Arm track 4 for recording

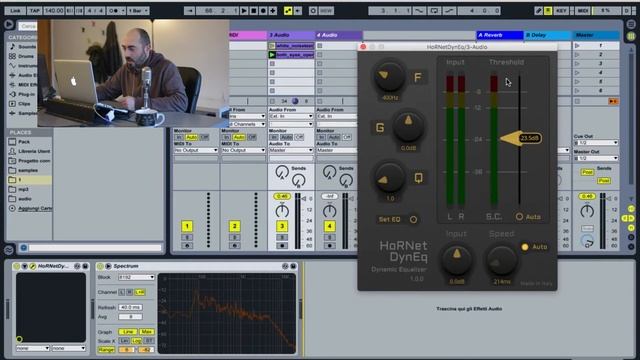(x=329, y=246)
